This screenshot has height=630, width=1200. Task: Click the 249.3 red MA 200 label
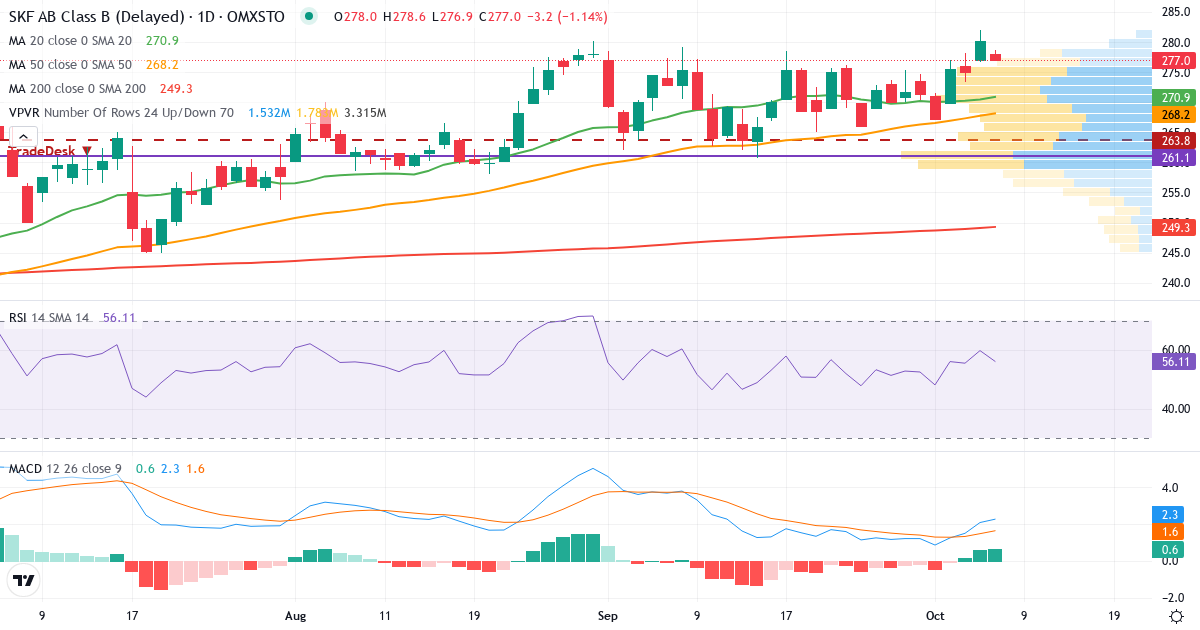coord(1175,228)
